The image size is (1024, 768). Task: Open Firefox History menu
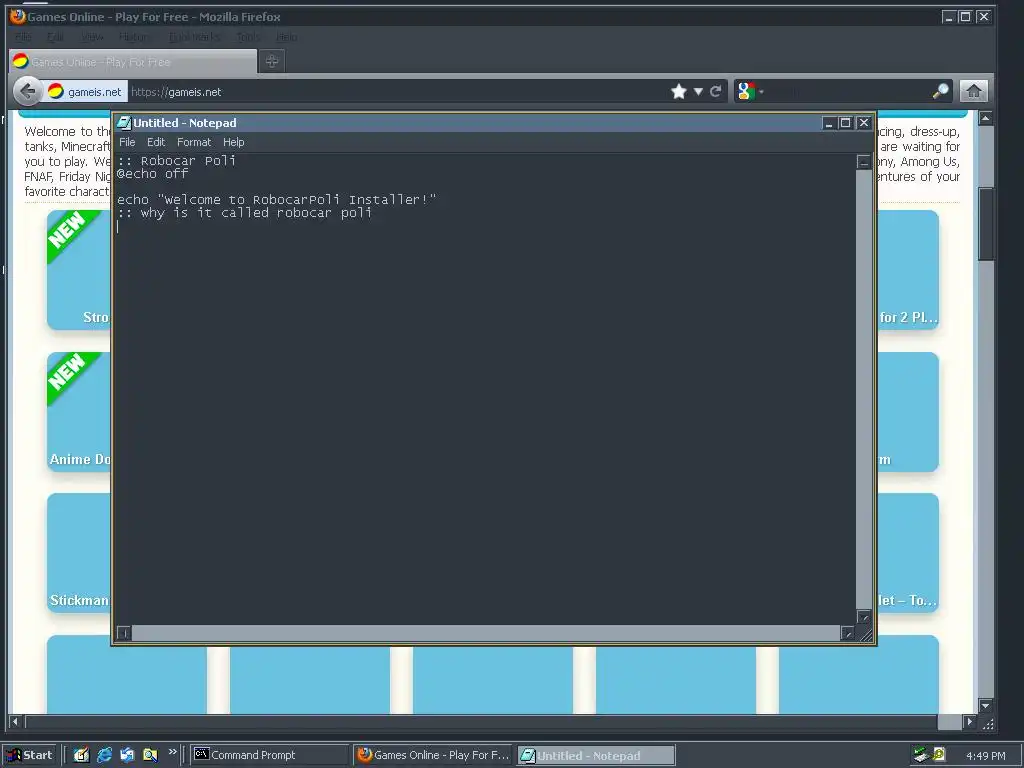(135, 37)
